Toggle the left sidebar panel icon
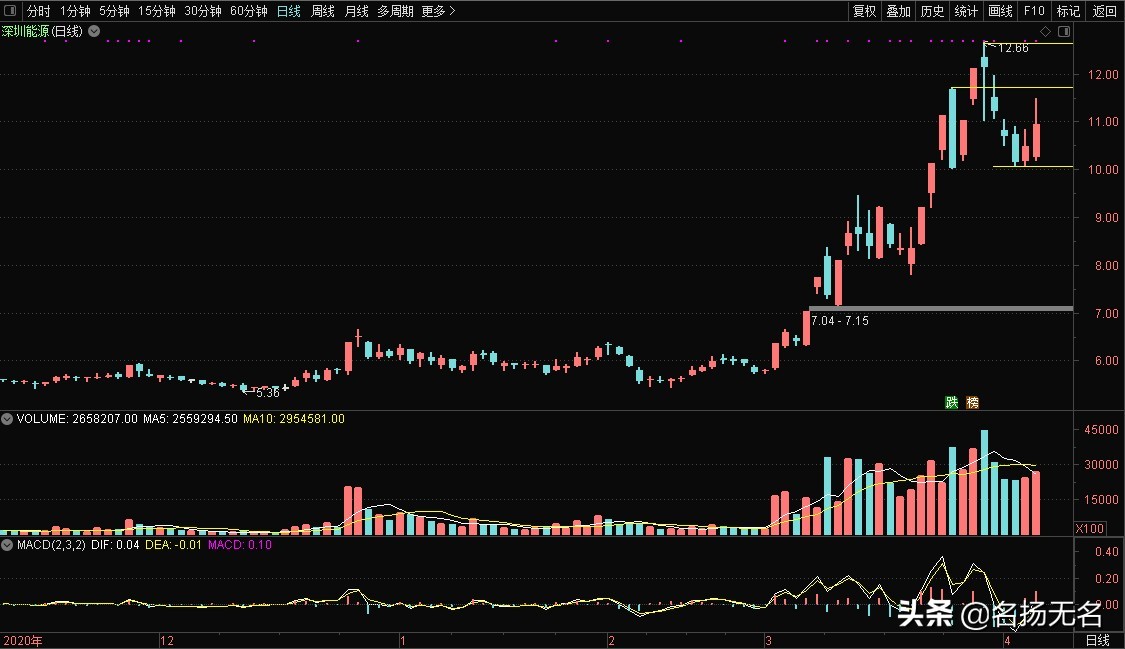 click(x=10, y=11)
